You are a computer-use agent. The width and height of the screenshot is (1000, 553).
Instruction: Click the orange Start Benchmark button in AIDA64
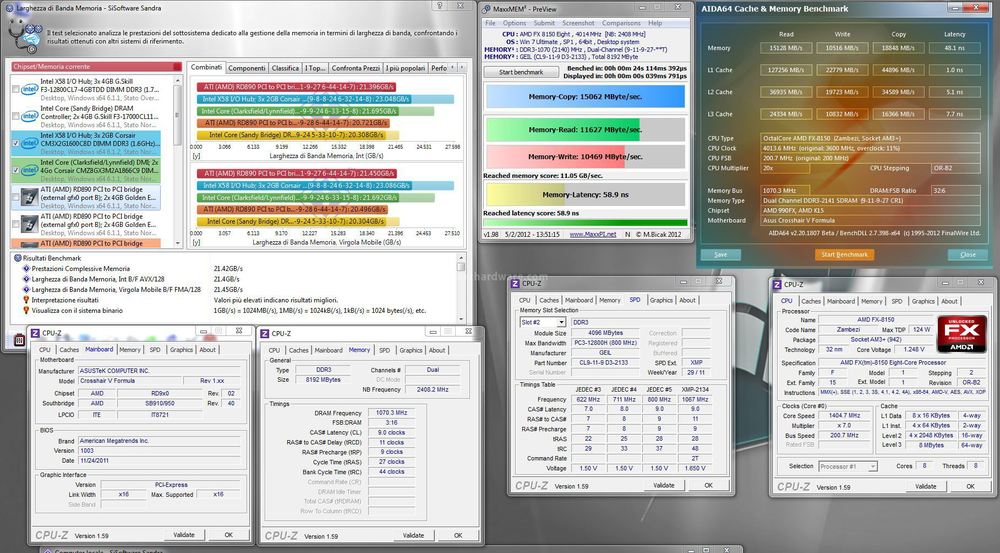(844, 254)
